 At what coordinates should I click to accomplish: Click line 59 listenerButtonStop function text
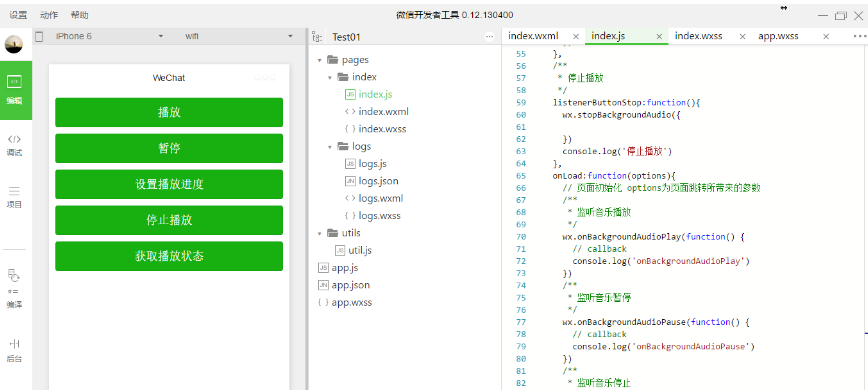click(x=627, y=102)
